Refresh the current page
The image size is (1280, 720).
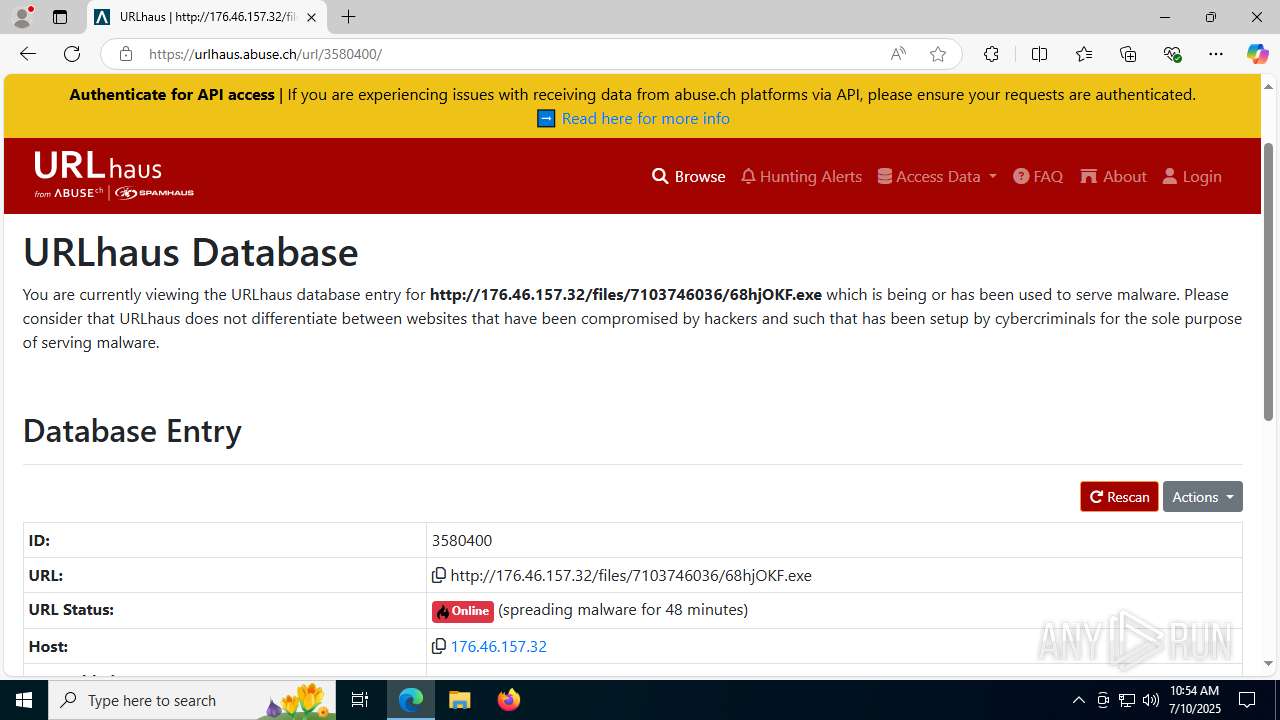click(72, 54)
